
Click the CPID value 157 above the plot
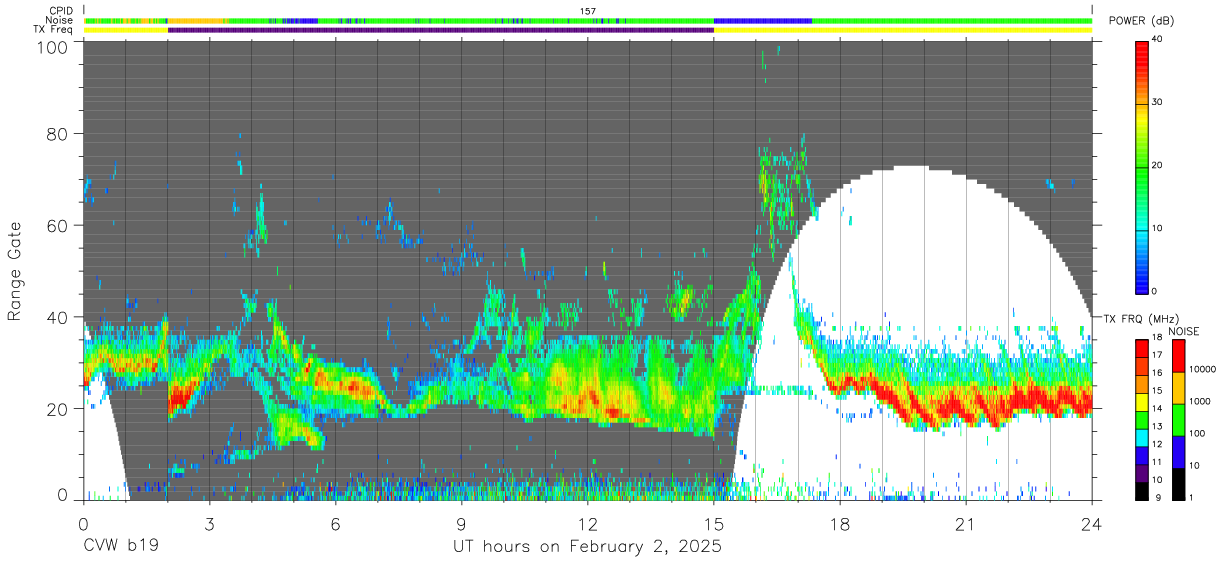(x=588, y=11)
